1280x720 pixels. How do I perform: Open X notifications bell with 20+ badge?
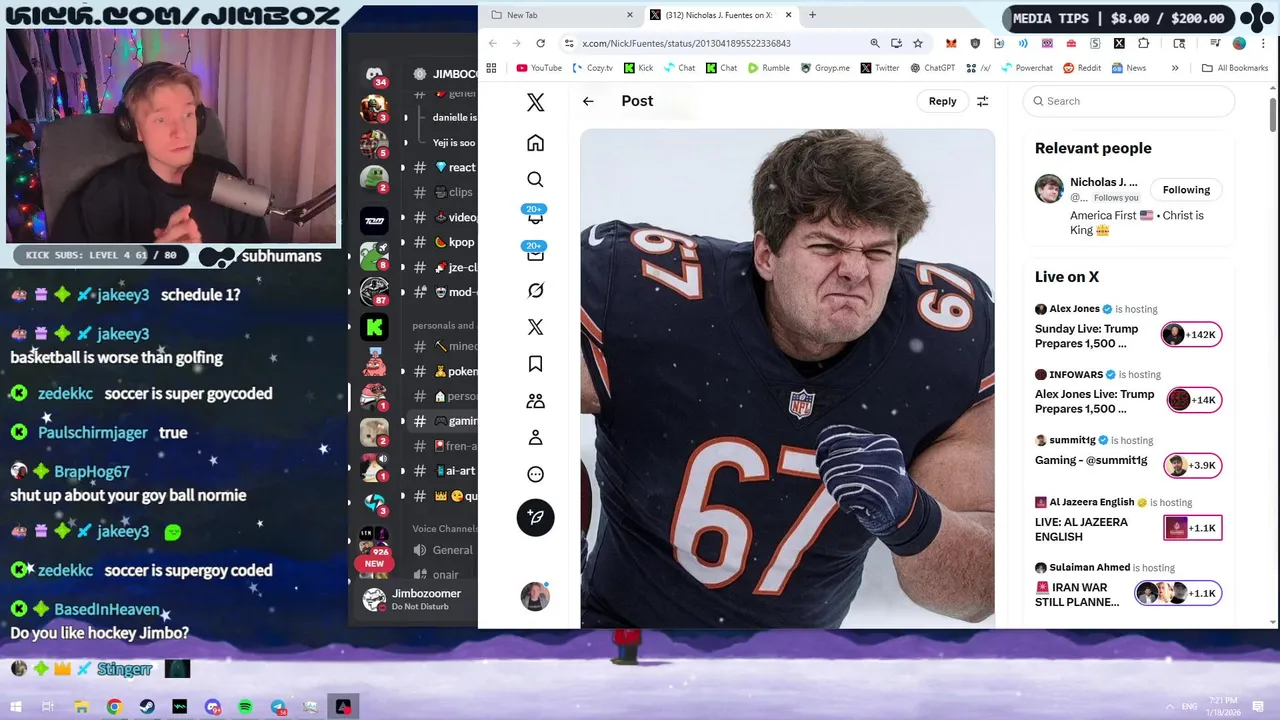coord(535,215)
